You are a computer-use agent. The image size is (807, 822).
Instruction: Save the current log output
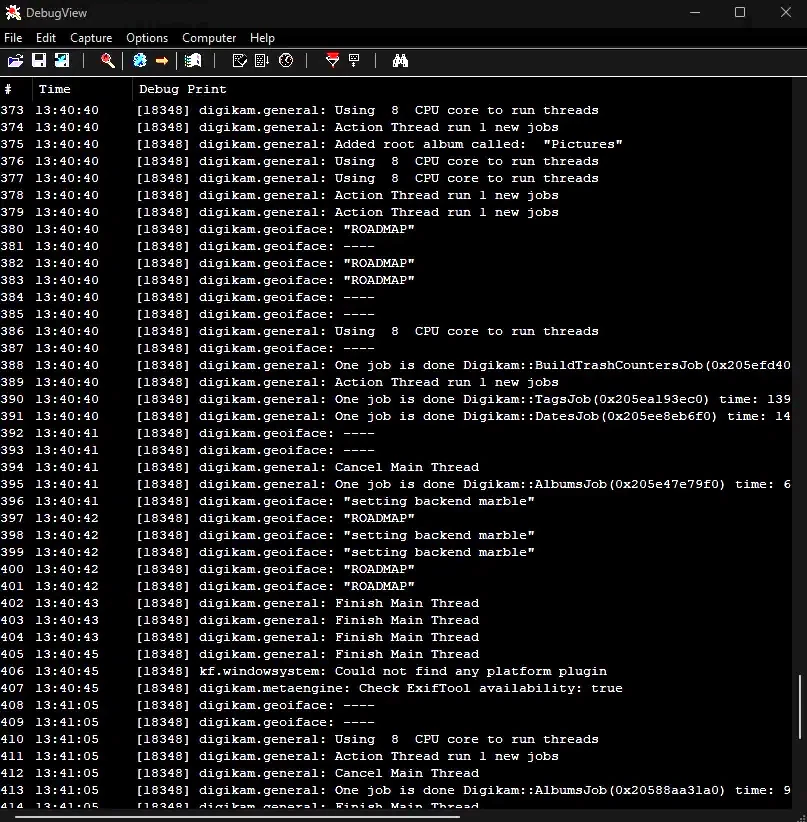(39, 60)
